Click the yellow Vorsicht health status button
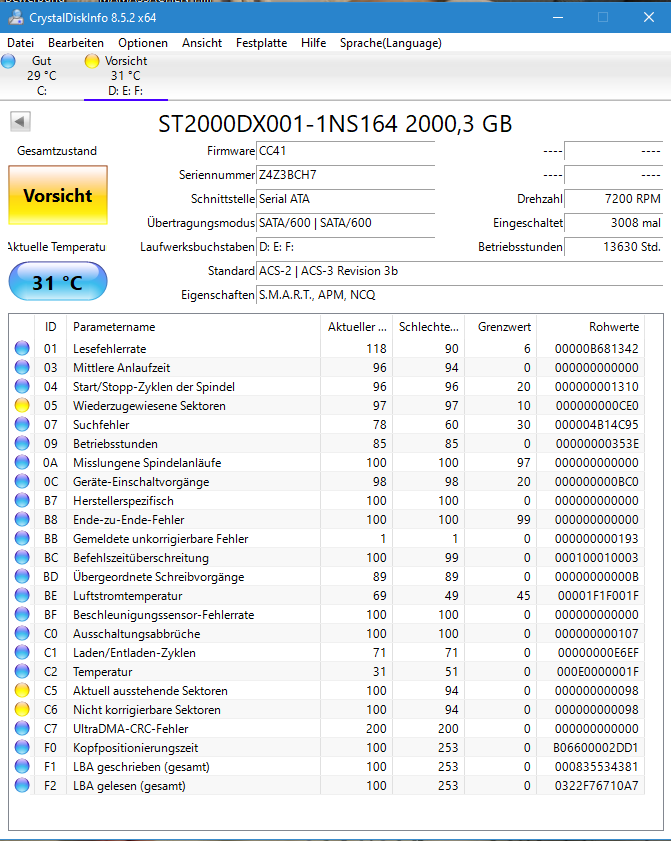 point(58,195)
